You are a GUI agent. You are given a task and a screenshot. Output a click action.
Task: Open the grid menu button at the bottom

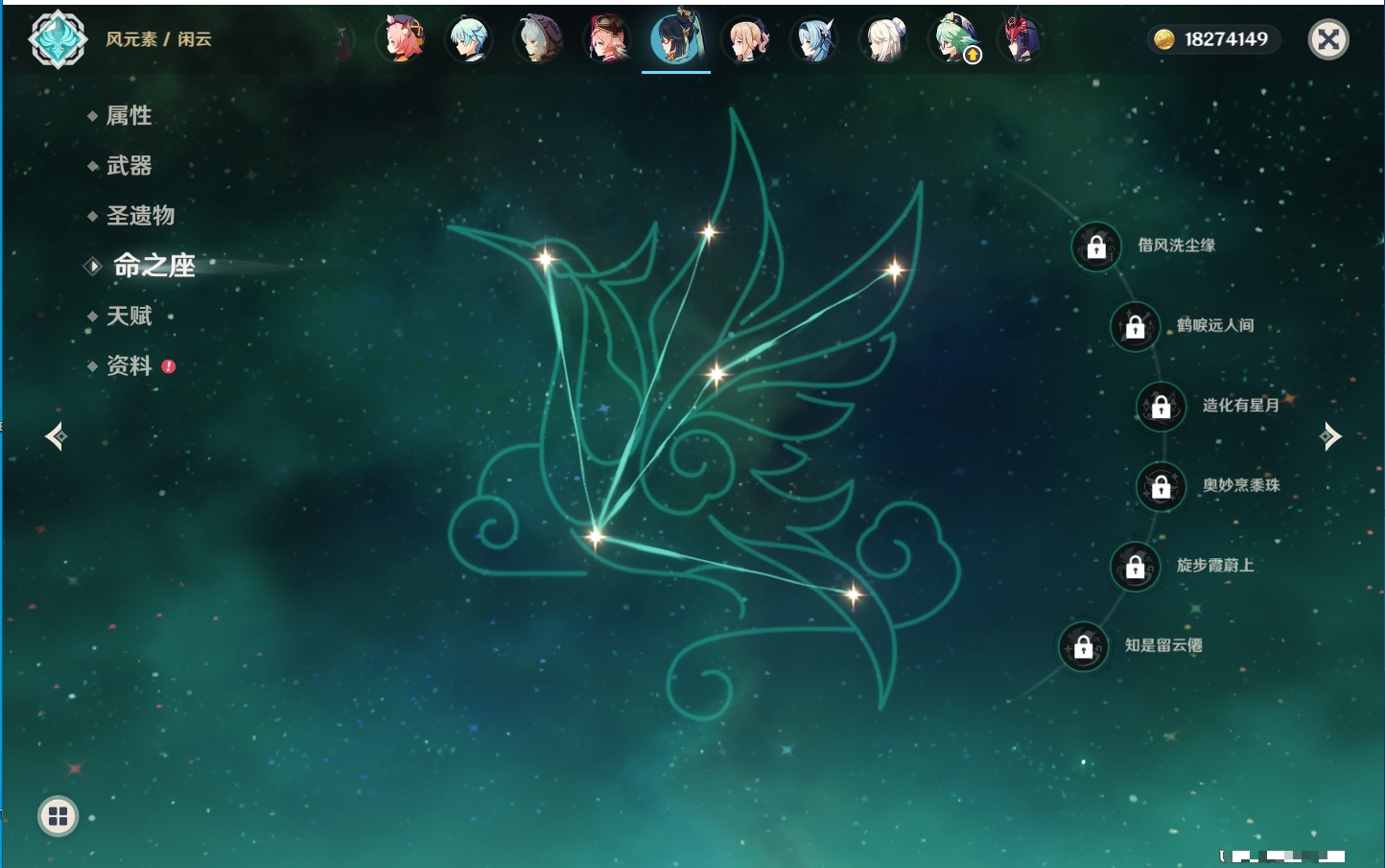[x=58, y=816]
